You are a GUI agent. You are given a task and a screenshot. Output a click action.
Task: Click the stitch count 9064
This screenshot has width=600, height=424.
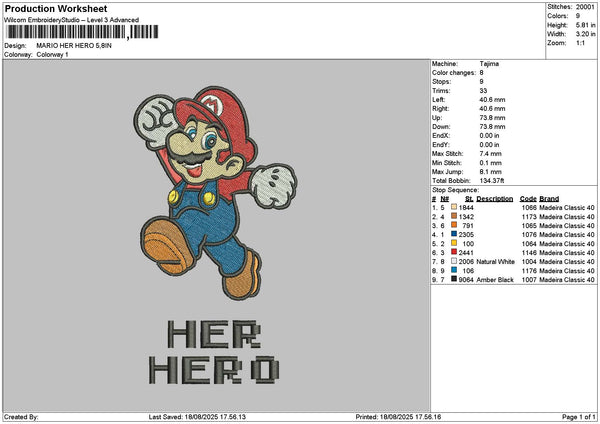(466, 280)
